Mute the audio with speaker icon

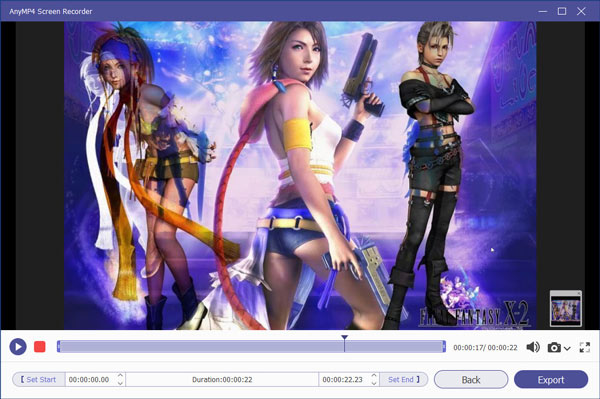(533, 347)
